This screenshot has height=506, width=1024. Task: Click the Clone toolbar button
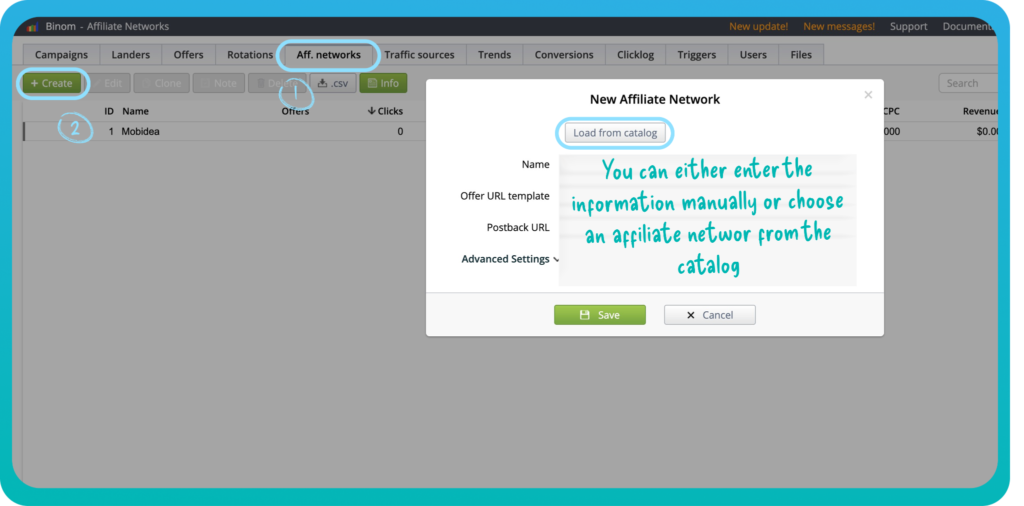point(162,84)
